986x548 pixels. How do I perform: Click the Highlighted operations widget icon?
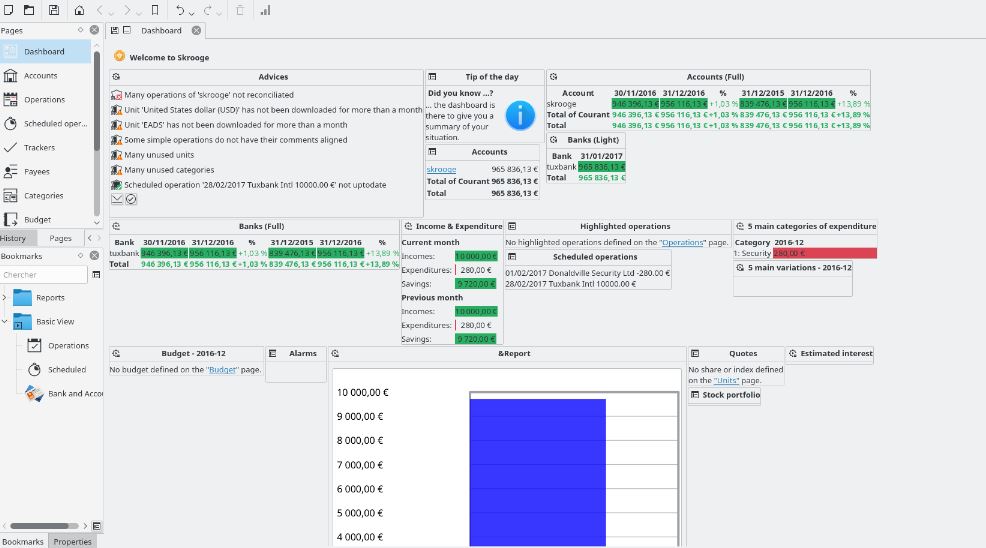click(x=512, y=226)
